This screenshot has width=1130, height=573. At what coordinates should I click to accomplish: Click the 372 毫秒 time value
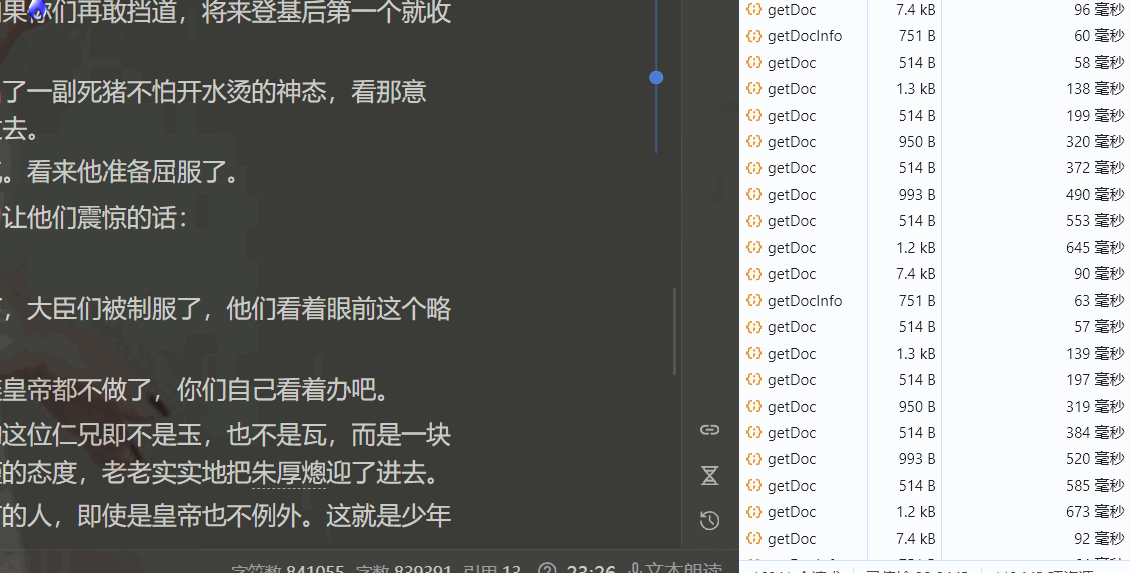[x=1095, y=168]
